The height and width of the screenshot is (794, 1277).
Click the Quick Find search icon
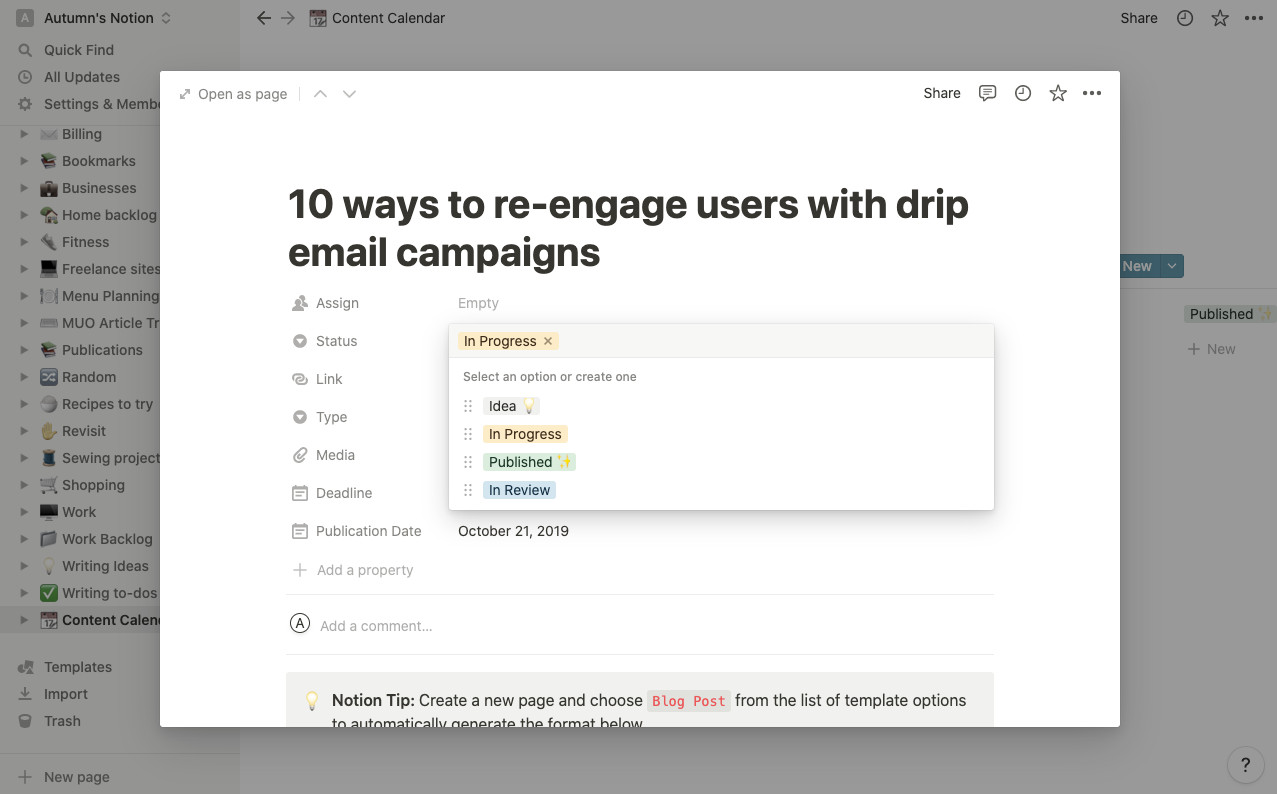click(x=25, y=50)
